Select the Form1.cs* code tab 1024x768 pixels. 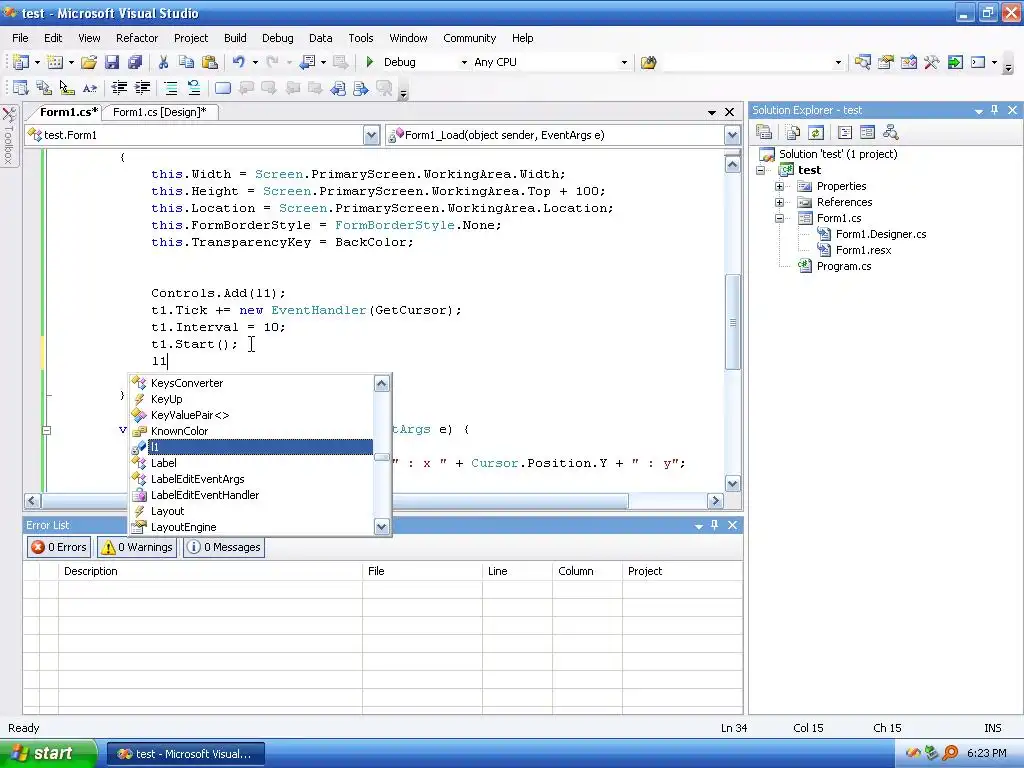coord(69,112)
